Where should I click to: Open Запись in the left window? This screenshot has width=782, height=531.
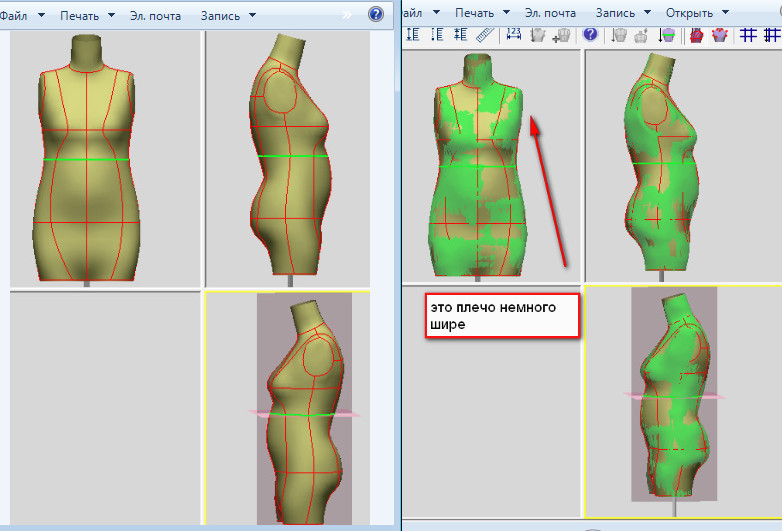click(x=220, y=16)
